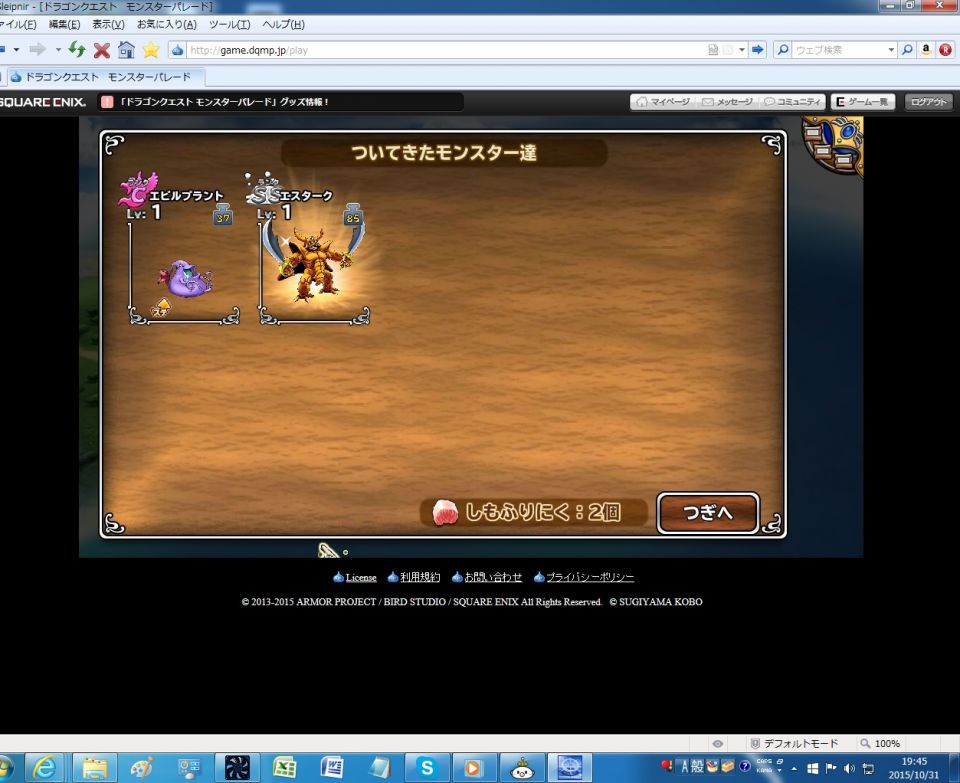This screenshot has width=960, height=783.
Task: Select the Estark monster sprite
Action: (x=313, y=262)
